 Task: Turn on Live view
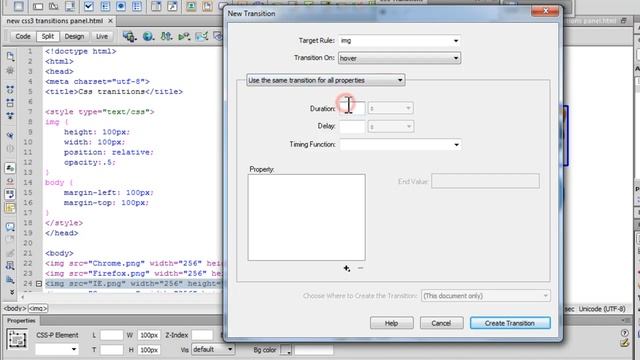(x=102, y=36)
